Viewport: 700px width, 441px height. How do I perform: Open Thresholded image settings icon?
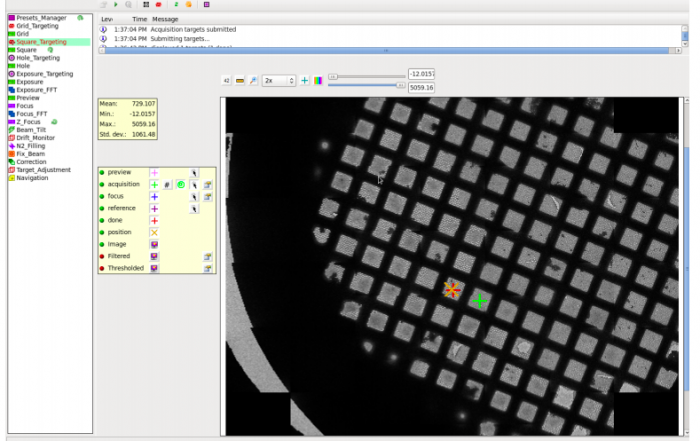tap(208, 269)
